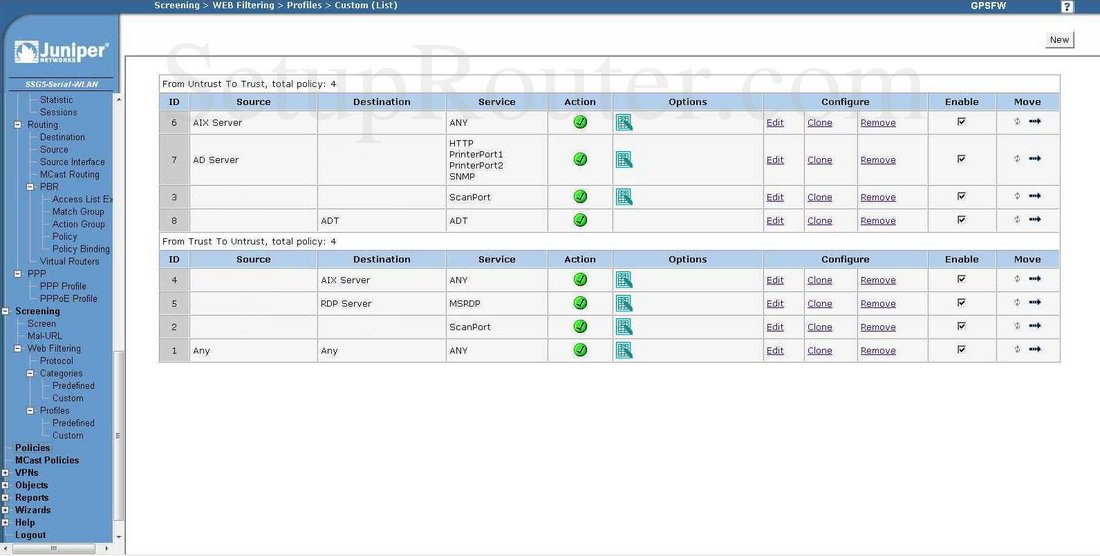Click move arrow for policy ID 4
Image resolution: width=1100 pixels, height=556 pixels.
click(x=1035, y=279)
